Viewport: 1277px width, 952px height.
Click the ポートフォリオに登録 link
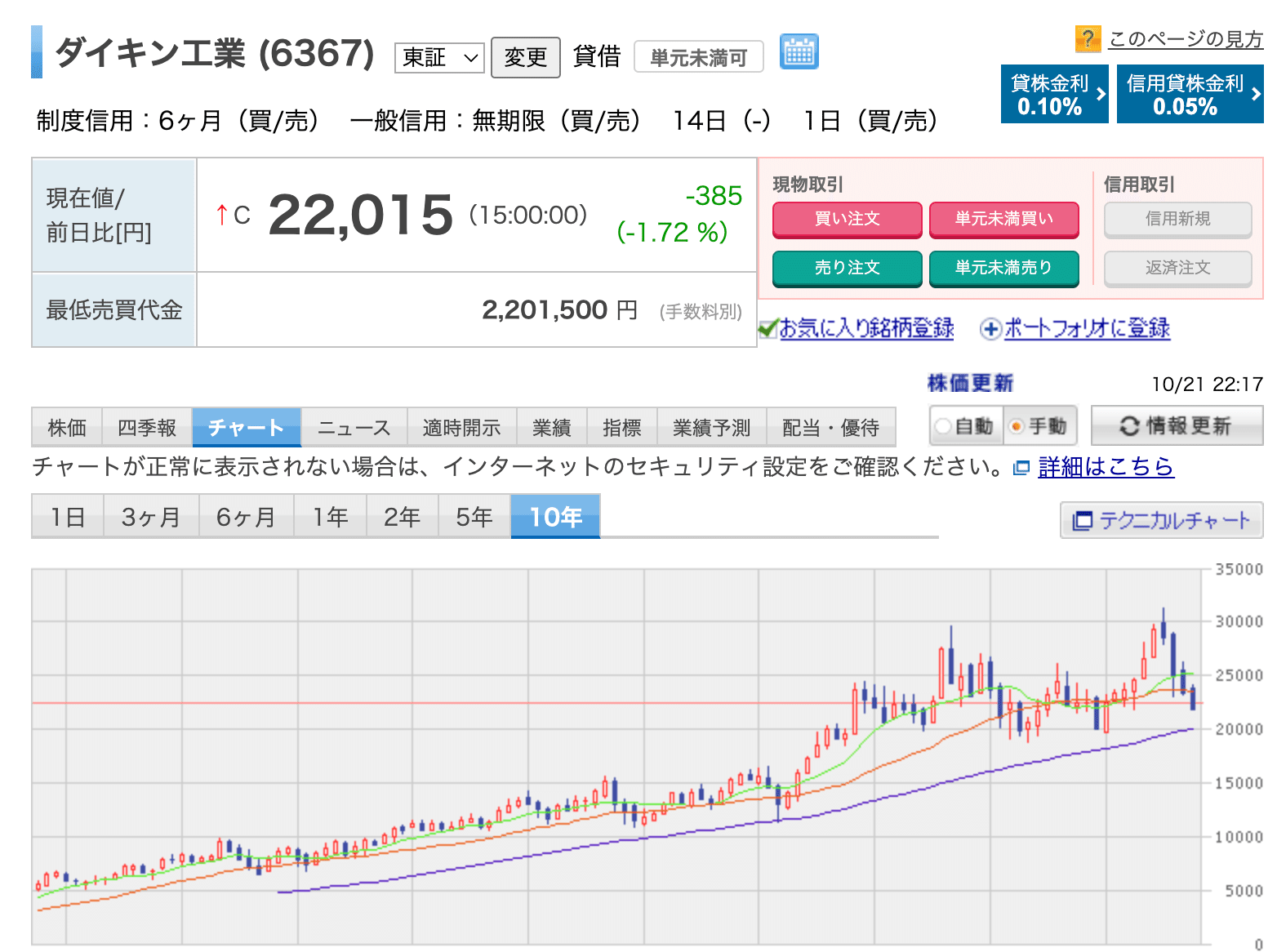pyautogui.click(x=1088, y=328)
